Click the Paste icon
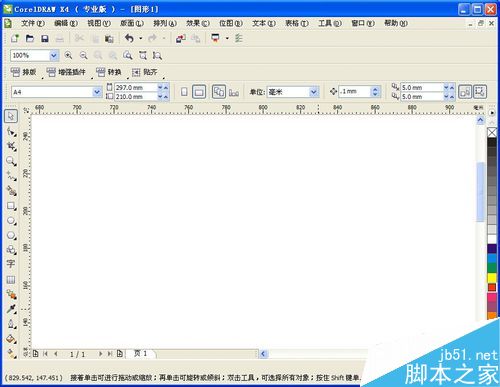 pyautogui.click(x=109, y=39)
